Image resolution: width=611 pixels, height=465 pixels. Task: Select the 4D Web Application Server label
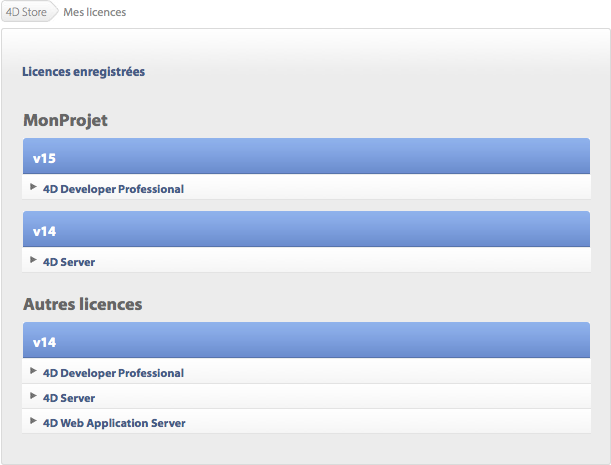tap(114, 423)
